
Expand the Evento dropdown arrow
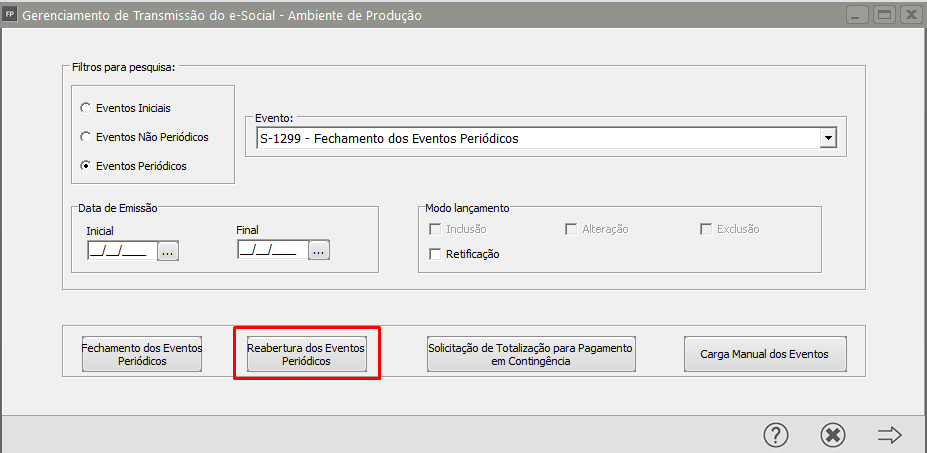tap(827, 139)
